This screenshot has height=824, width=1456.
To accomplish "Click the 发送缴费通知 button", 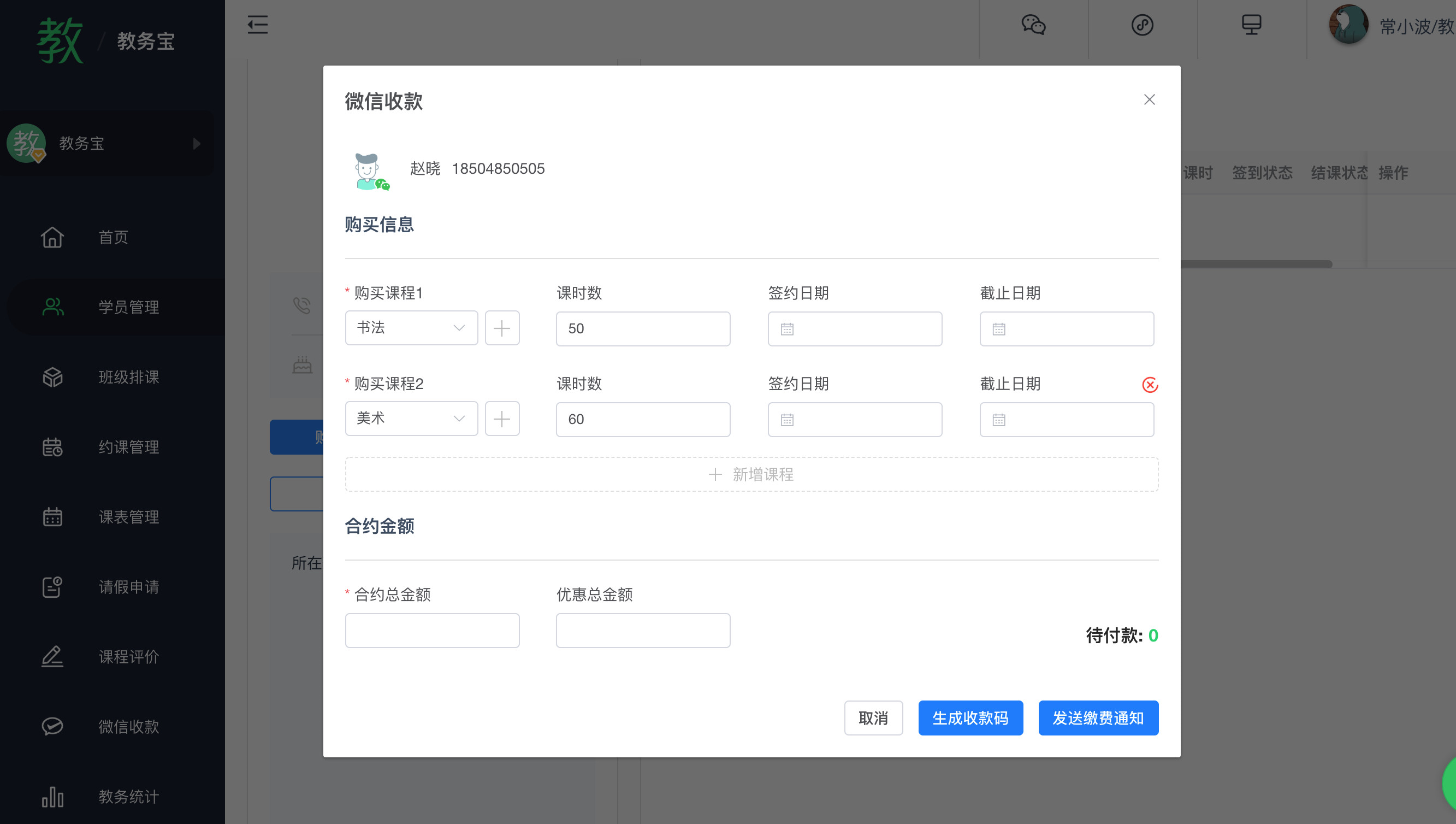I will tap(1098, 718).
